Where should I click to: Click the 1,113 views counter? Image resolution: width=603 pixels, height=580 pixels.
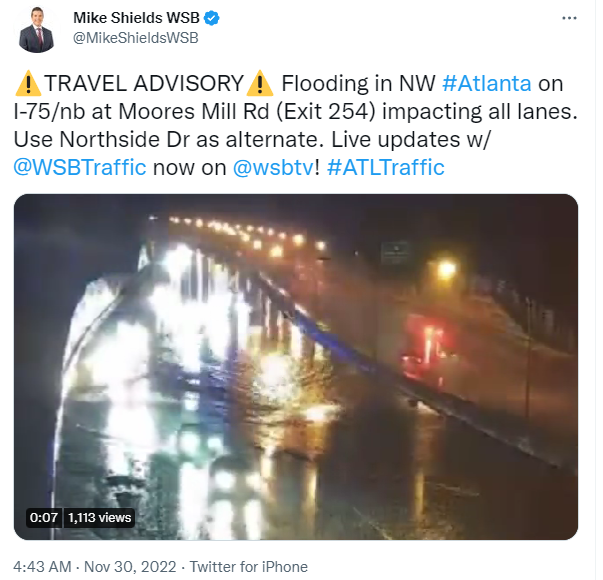[99, 517]
